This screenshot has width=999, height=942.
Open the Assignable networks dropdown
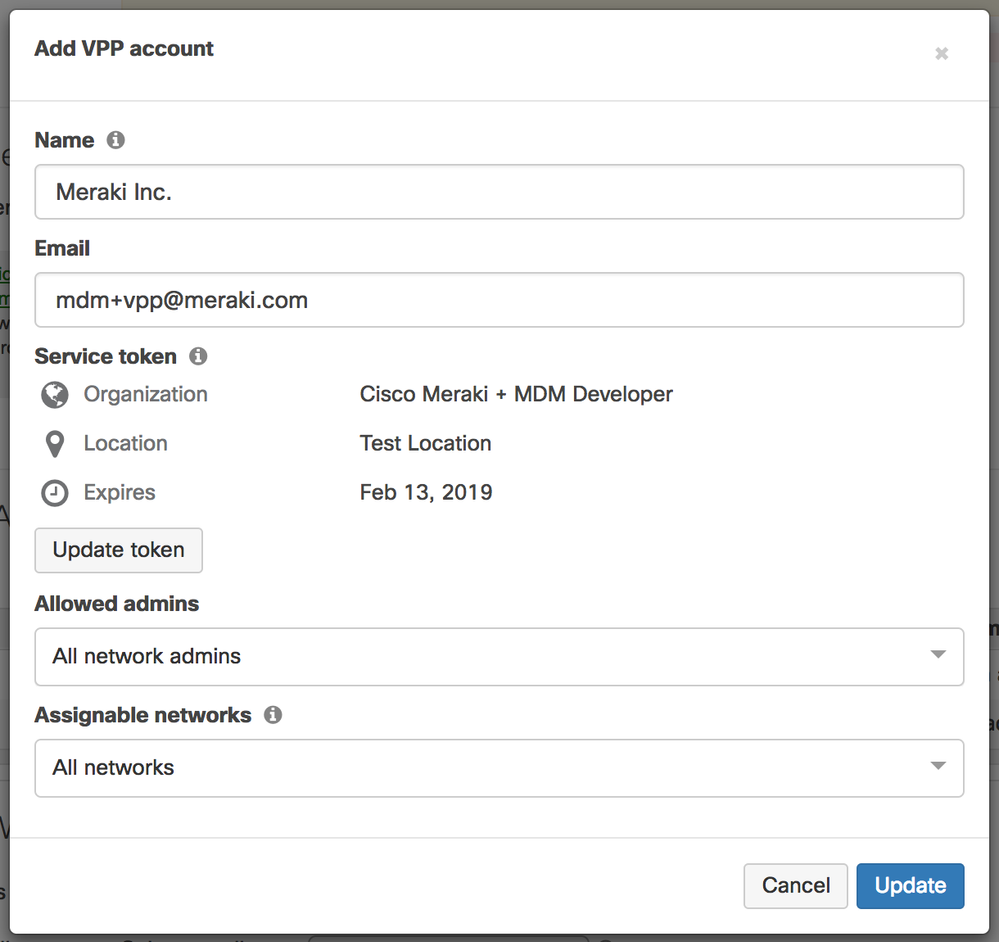tap(499, 768)
